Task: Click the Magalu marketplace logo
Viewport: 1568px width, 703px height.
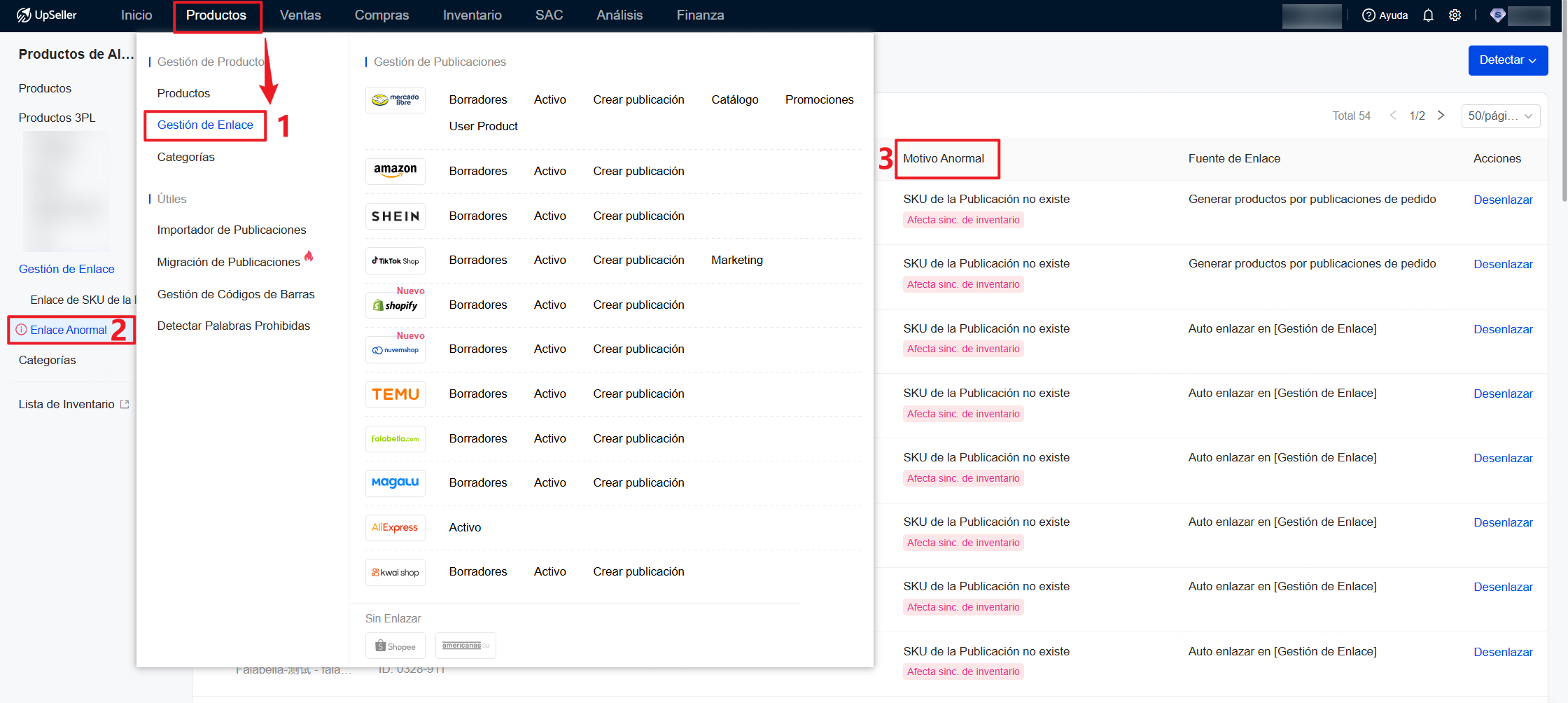Action: (395, 483)
